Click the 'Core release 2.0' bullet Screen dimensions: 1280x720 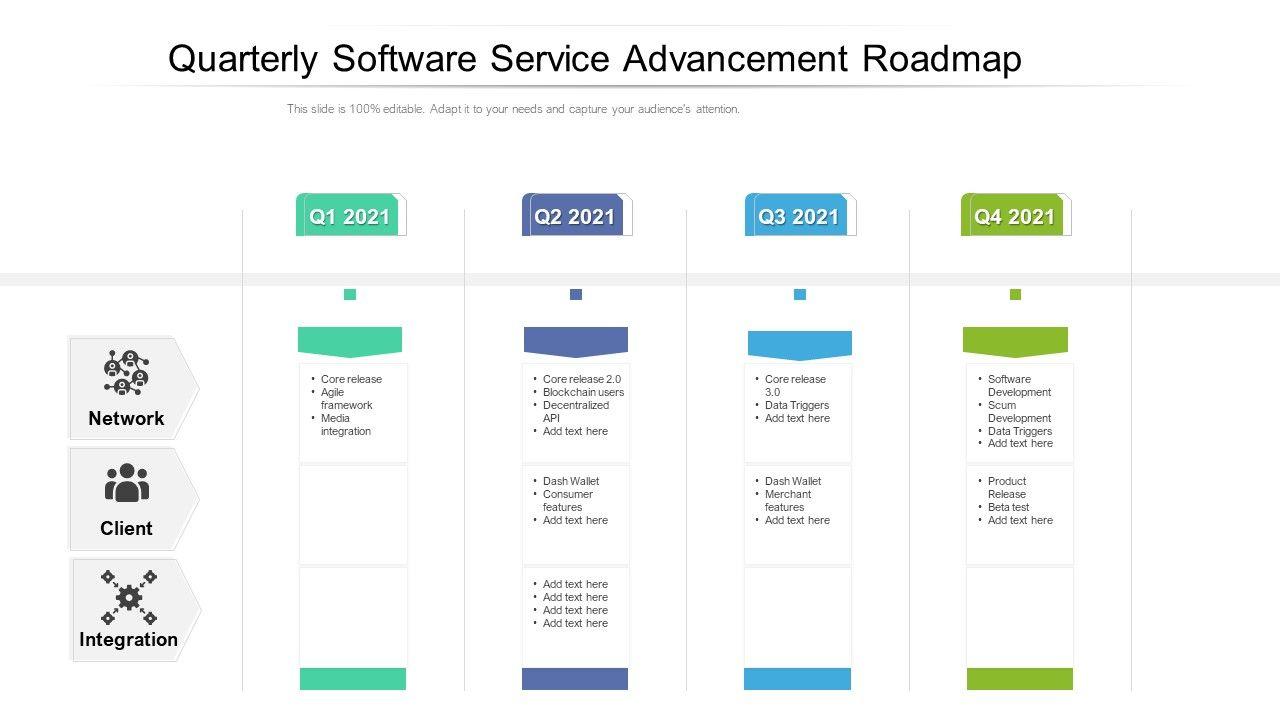[582, 379]
